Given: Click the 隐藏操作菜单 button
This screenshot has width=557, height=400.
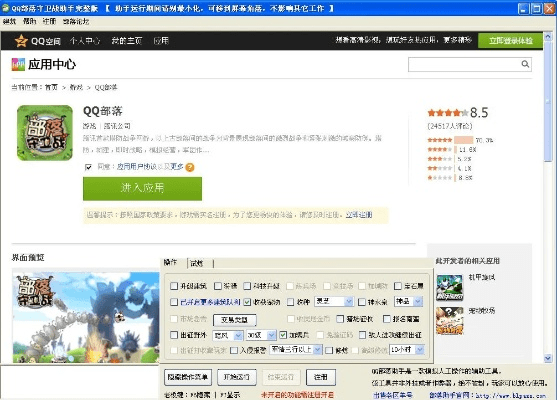Looking at the screenshot, I should (x=188, y=377).
